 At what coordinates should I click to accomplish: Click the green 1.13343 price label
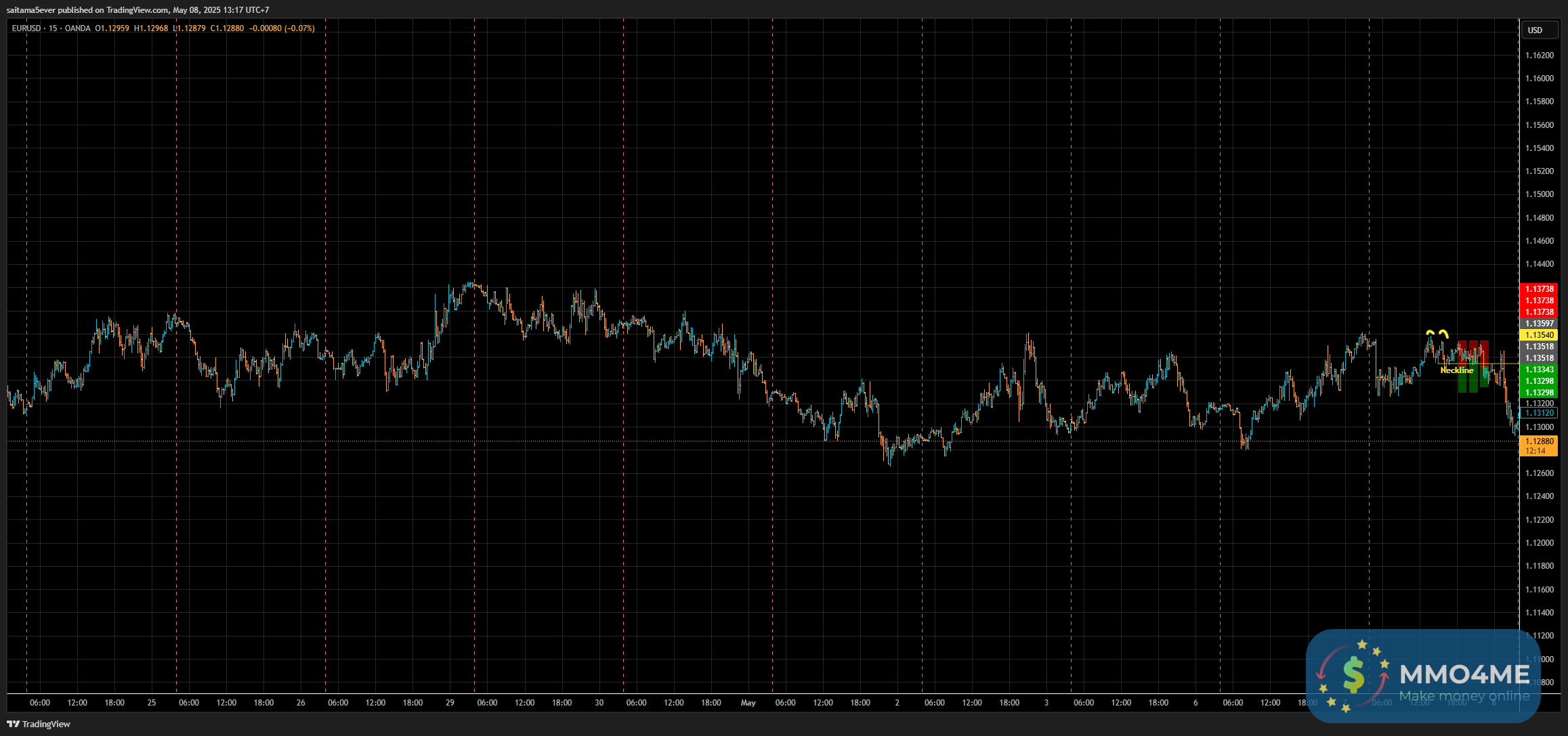[1539, 370]
